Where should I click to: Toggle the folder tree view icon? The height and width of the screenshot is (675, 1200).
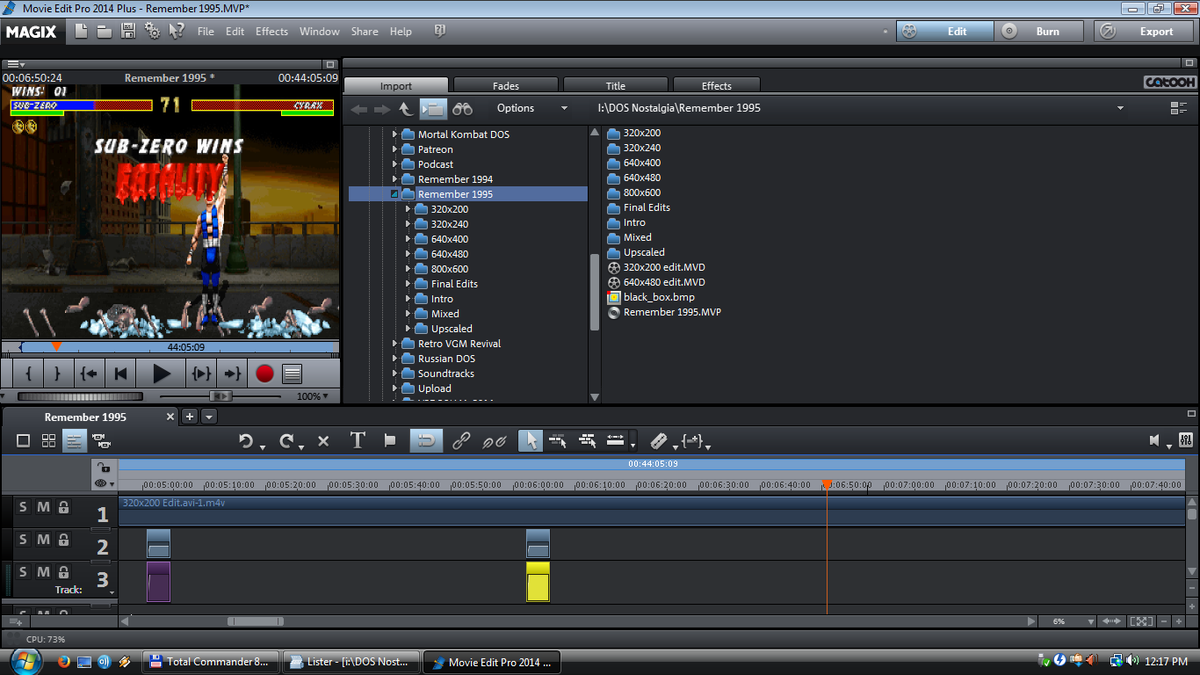[x=433, y=108]
